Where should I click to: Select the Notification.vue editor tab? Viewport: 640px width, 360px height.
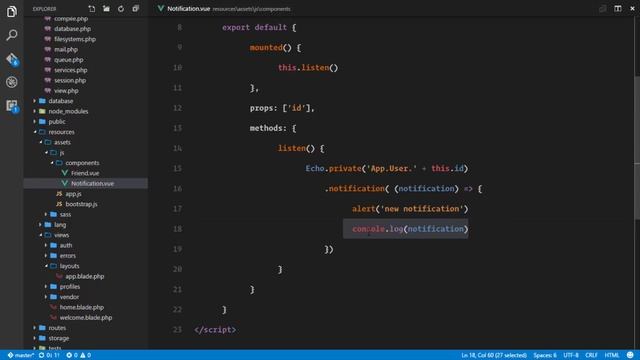(x=224, y=9)
